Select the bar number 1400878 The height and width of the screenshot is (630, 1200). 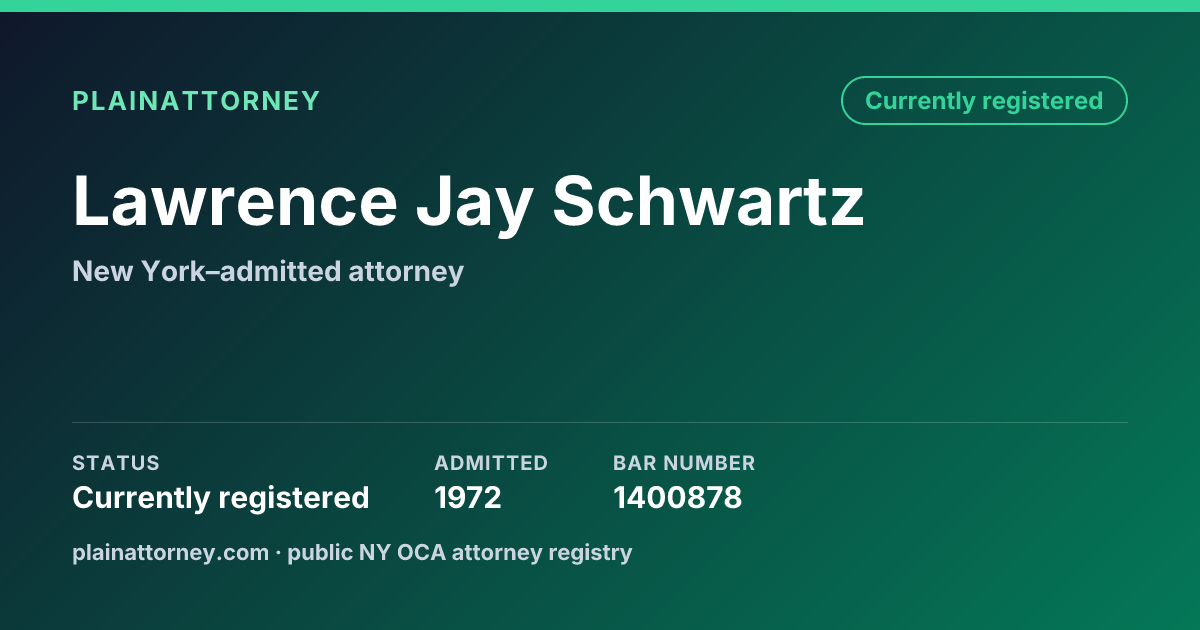click(x=678, y=497)
